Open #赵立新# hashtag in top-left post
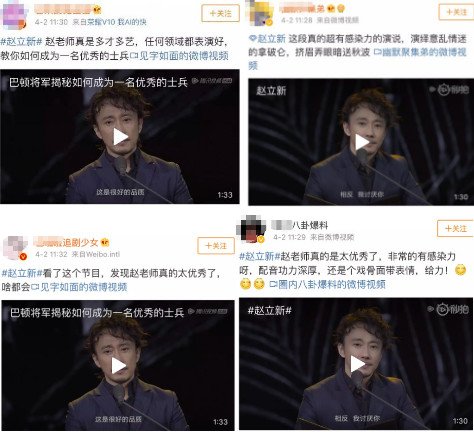 (21, 41)
